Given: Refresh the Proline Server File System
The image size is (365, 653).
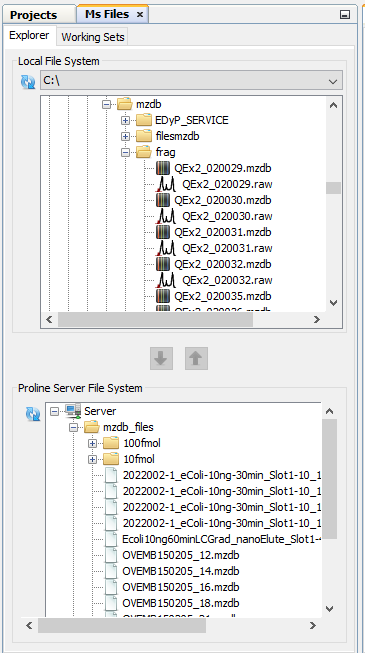Looking at the screenshot, I should (33, 414).
